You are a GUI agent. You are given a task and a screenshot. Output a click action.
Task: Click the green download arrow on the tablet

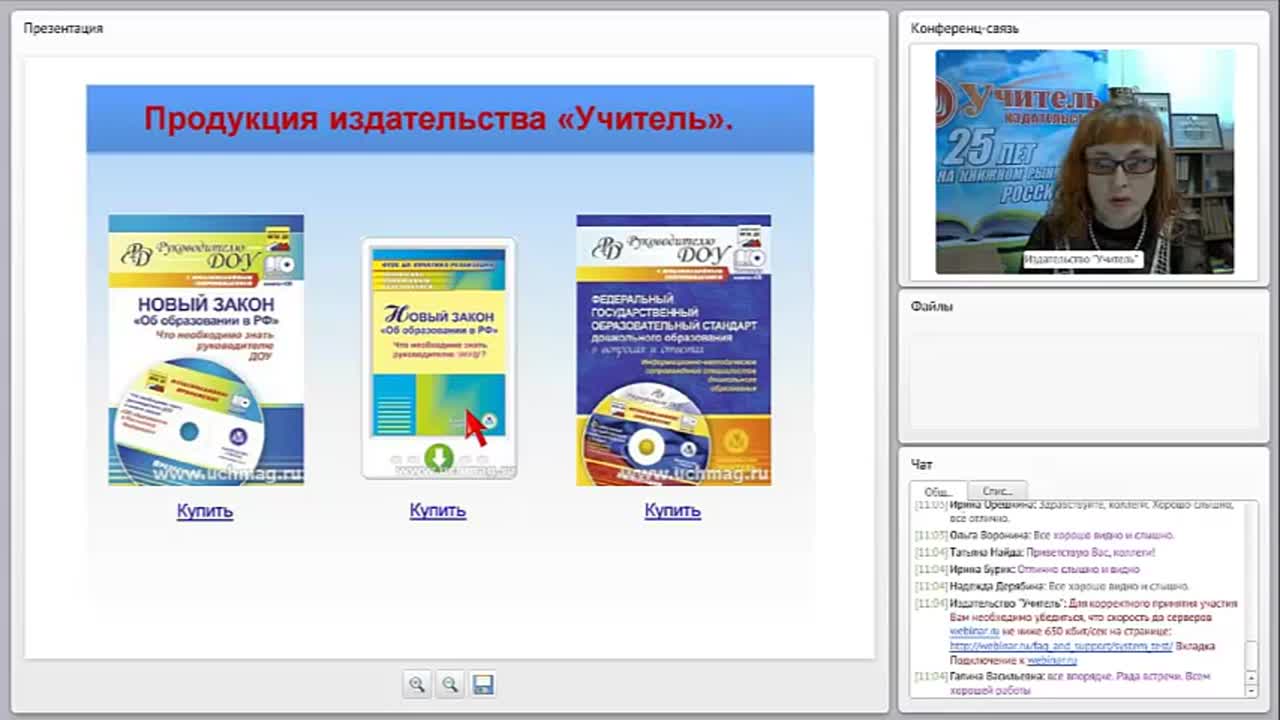pyautogui.click(x=439, y=457)
